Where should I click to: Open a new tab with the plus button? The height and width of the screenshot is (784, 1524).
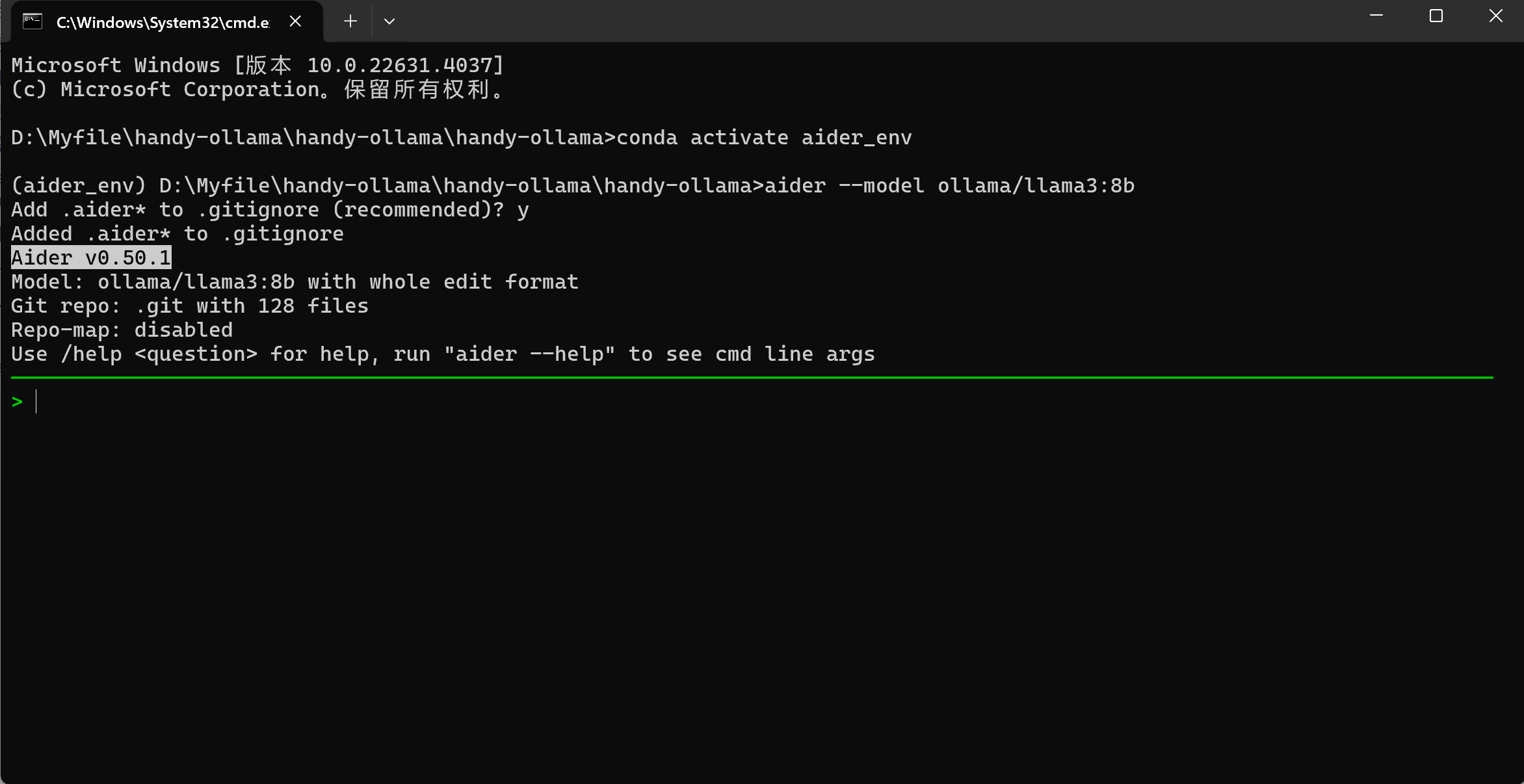pyautogui.click(x=350, y=21)
